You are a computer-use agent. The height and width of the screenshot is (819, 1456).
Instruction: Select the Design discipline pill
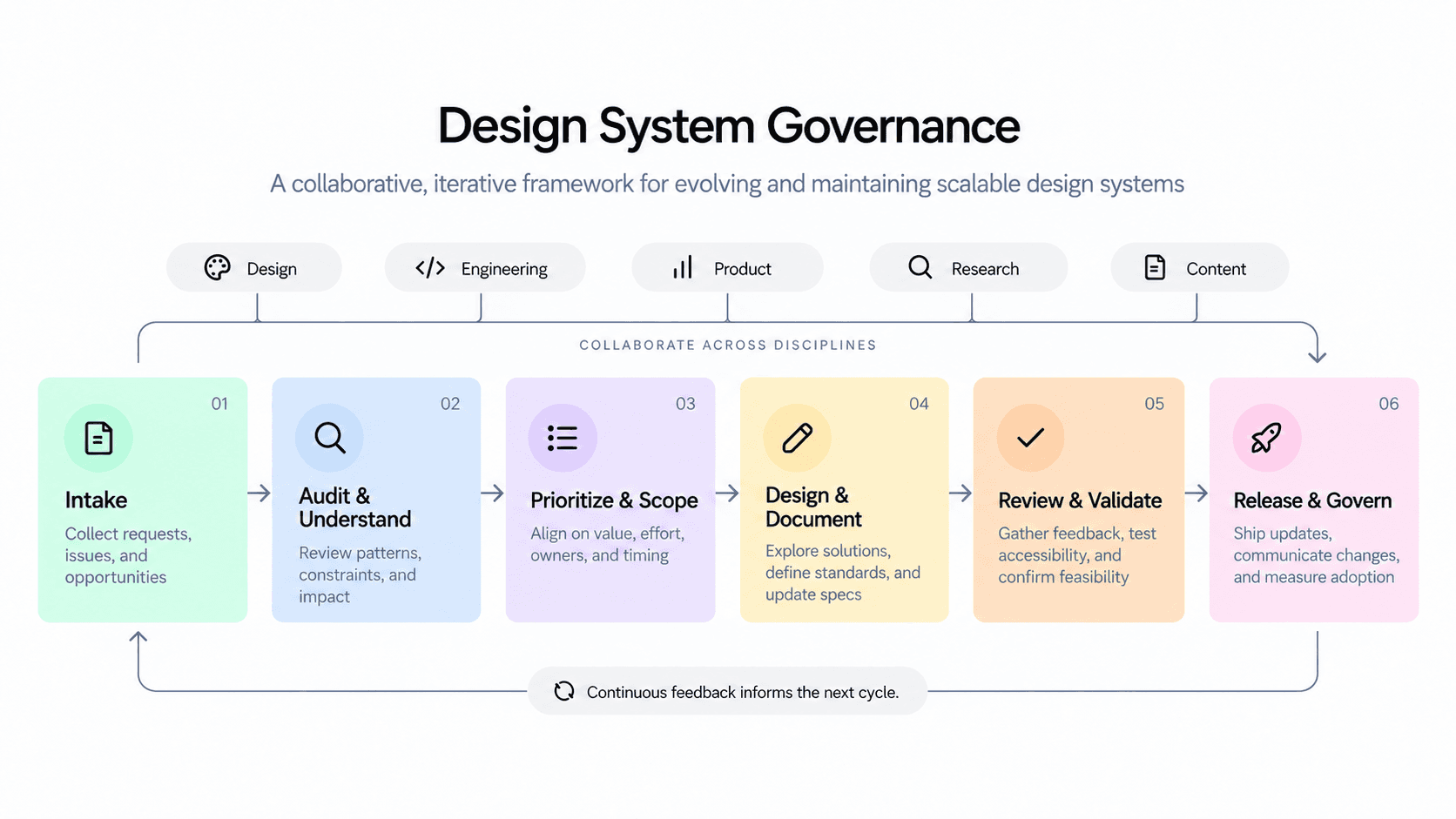[254, 267]
